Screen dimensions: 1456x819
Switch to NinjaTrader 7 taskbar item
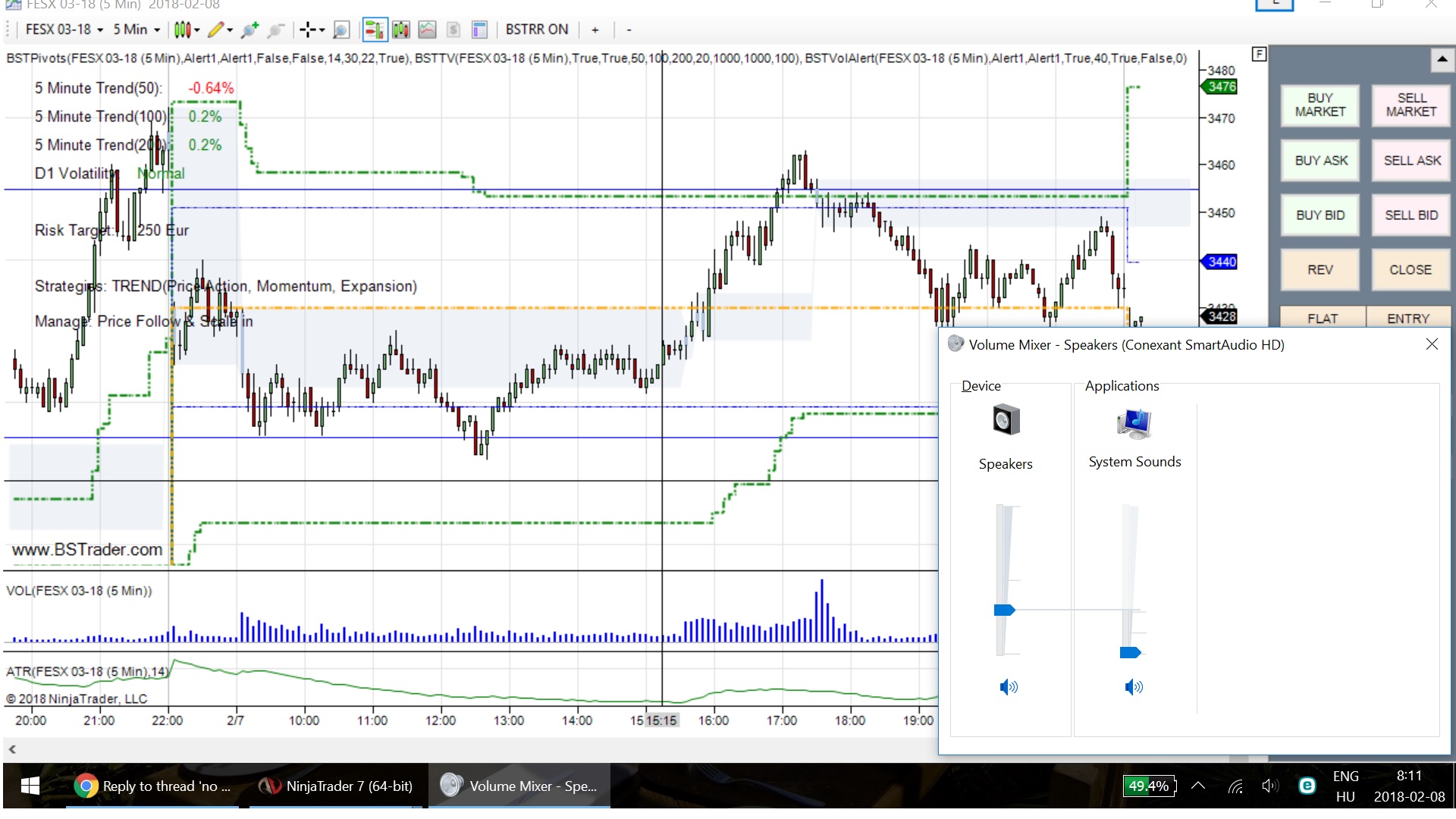tap(336, 786)
